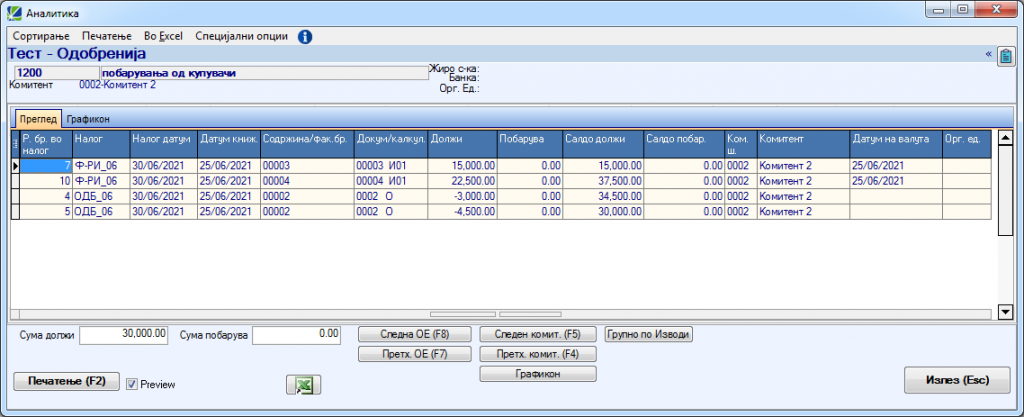This screenshot has height=417, width=1024.
Task: Click the bottom Графикон button
Action: [x=538, y=374]
